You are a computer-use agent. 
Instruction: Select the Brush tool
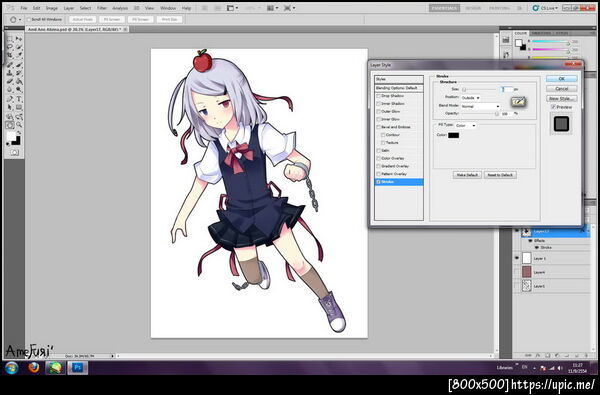(x=19, y=65)
